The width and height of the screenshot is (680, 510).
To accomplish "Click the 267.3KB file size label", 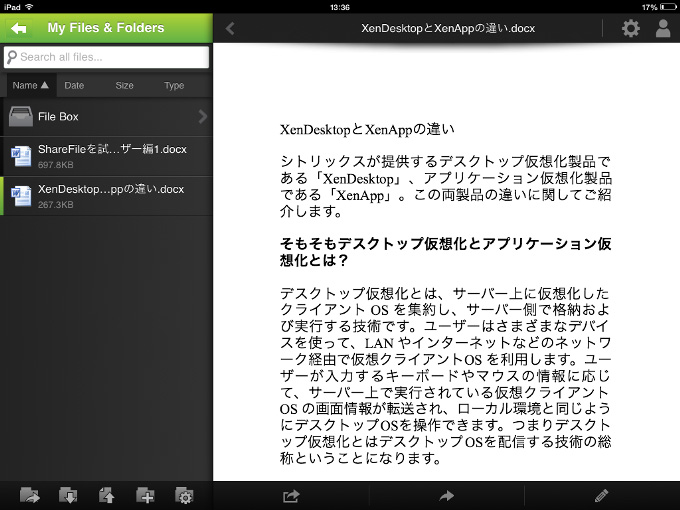I will pos(56,205).
